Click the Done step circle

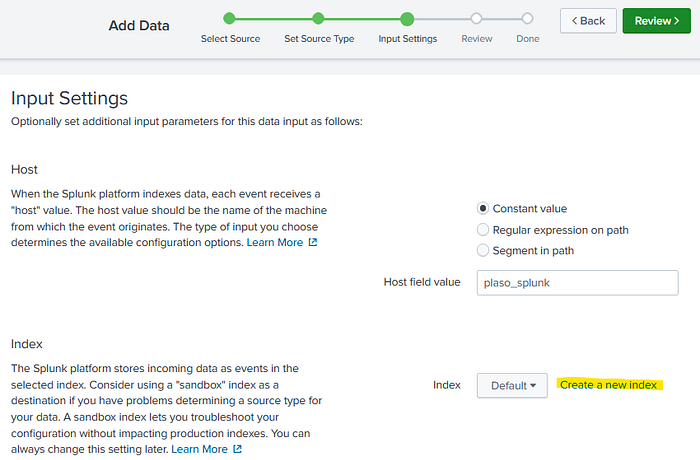click(527, 18)
